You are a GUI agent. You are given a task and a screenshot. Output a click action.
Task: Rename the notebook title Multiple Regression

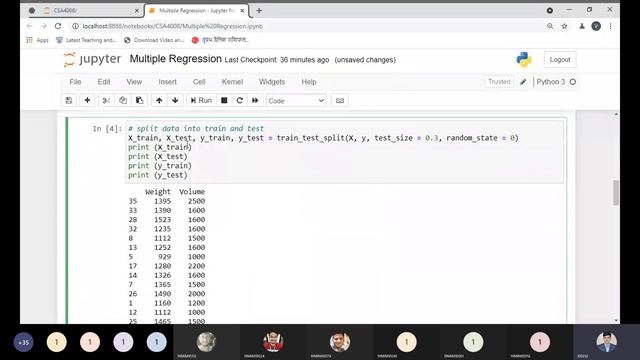(176, 59)
